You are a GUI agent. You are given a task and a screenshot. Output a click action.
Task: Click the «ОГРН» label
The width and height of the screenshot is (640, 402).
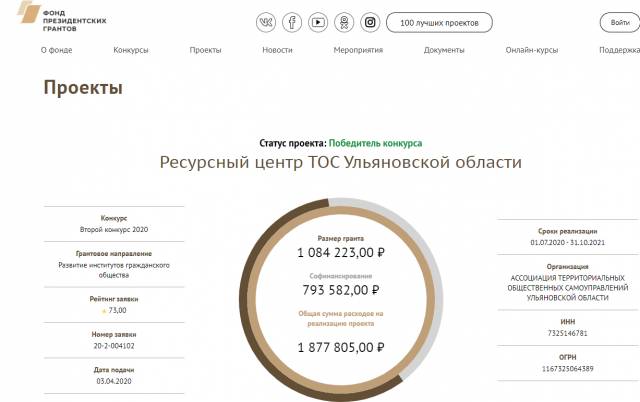click(567, 357)
